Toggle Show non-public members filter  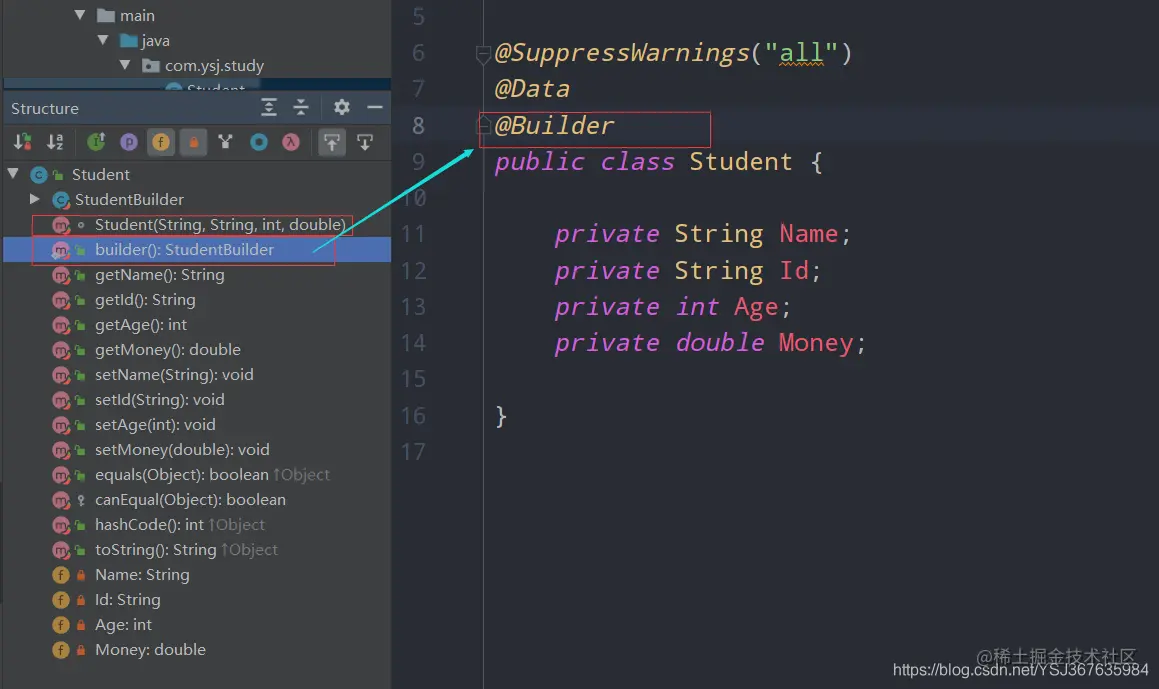point(194,141)
